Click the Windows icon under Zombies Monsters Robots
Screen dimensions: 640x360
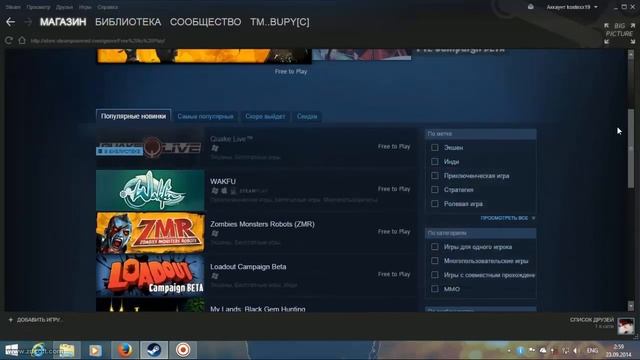coord(215,233)
